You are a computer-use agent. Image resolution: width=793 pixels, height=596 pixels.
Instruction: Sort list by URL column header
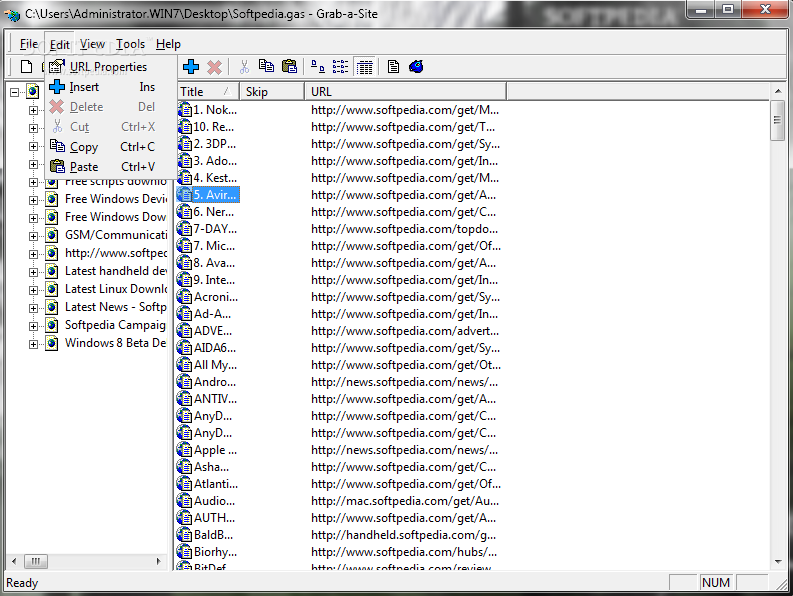pyautogui.click(x=405, y=92)
